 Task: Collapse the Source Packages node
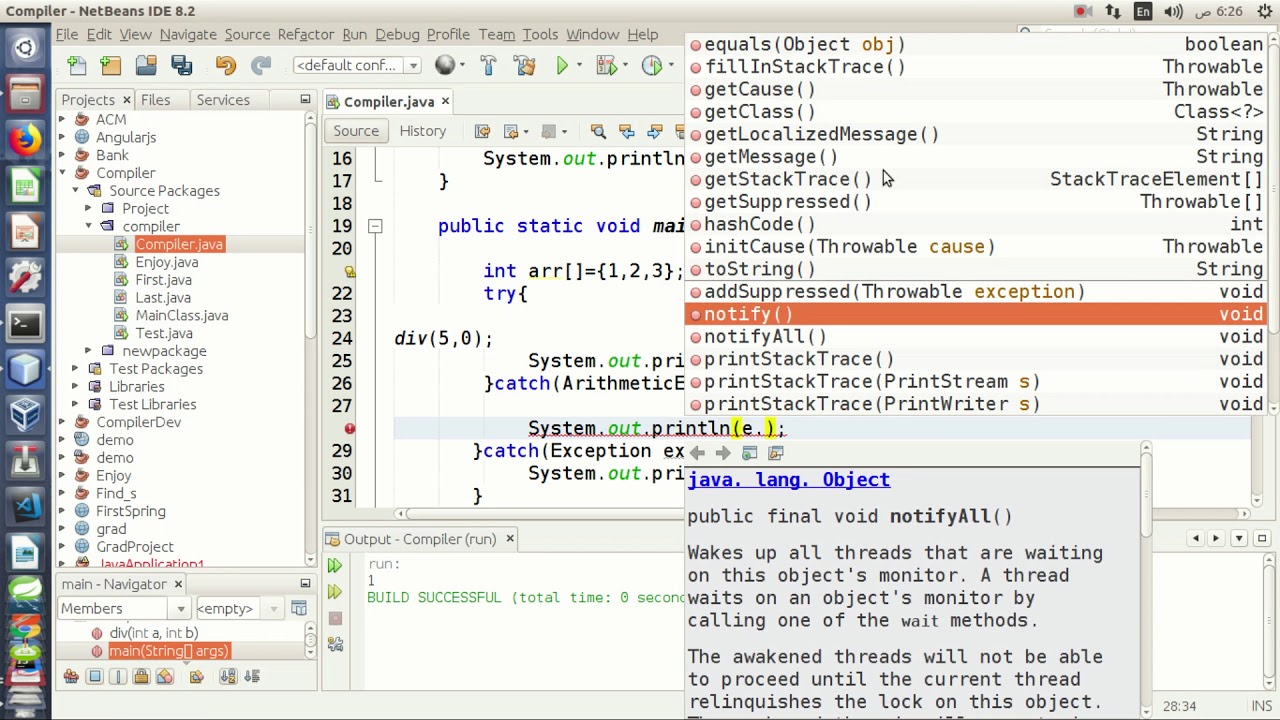tap(75, 191)
